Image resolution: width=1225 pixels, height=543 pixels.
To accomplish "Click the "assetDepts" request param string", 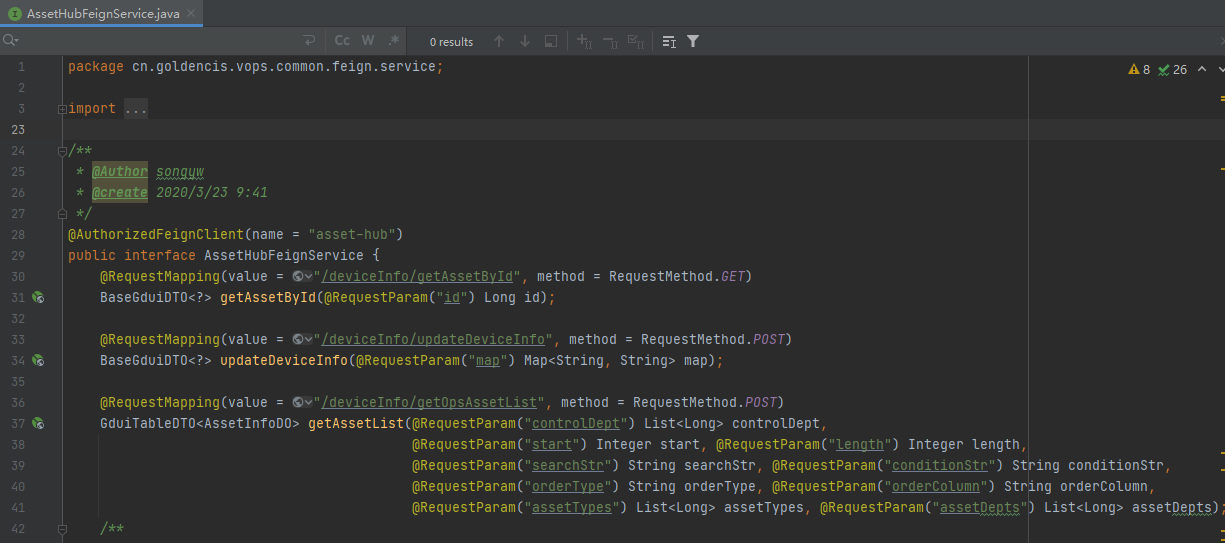I will tap(980, 507).
